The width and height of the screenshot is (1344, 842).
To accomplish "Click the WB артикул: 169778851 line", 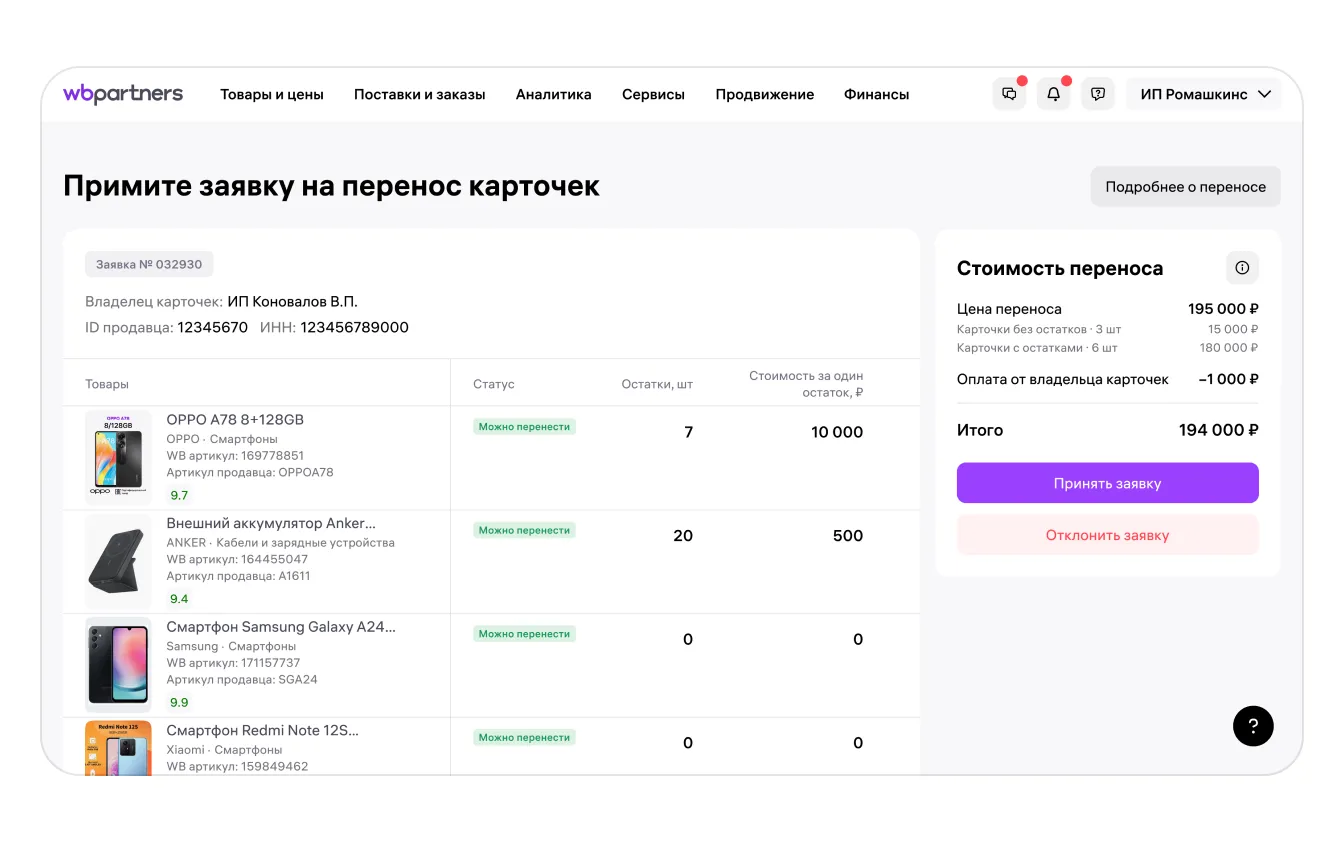I will pyautogui.click(x=235, y=456).
